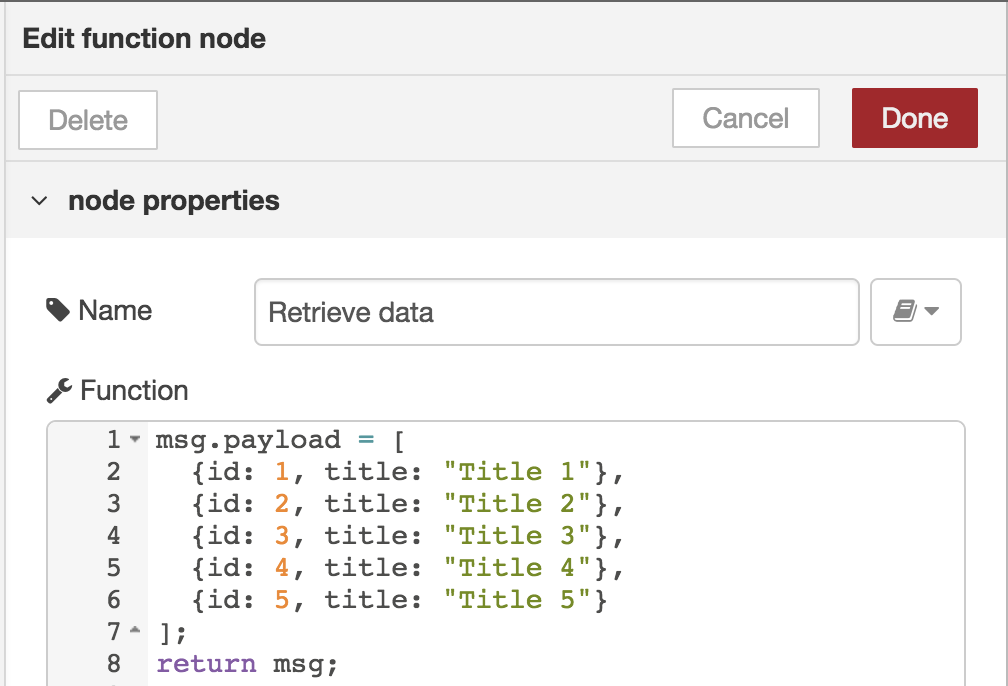Click the id value 3 in code
1008x686 pixels.
282,536
